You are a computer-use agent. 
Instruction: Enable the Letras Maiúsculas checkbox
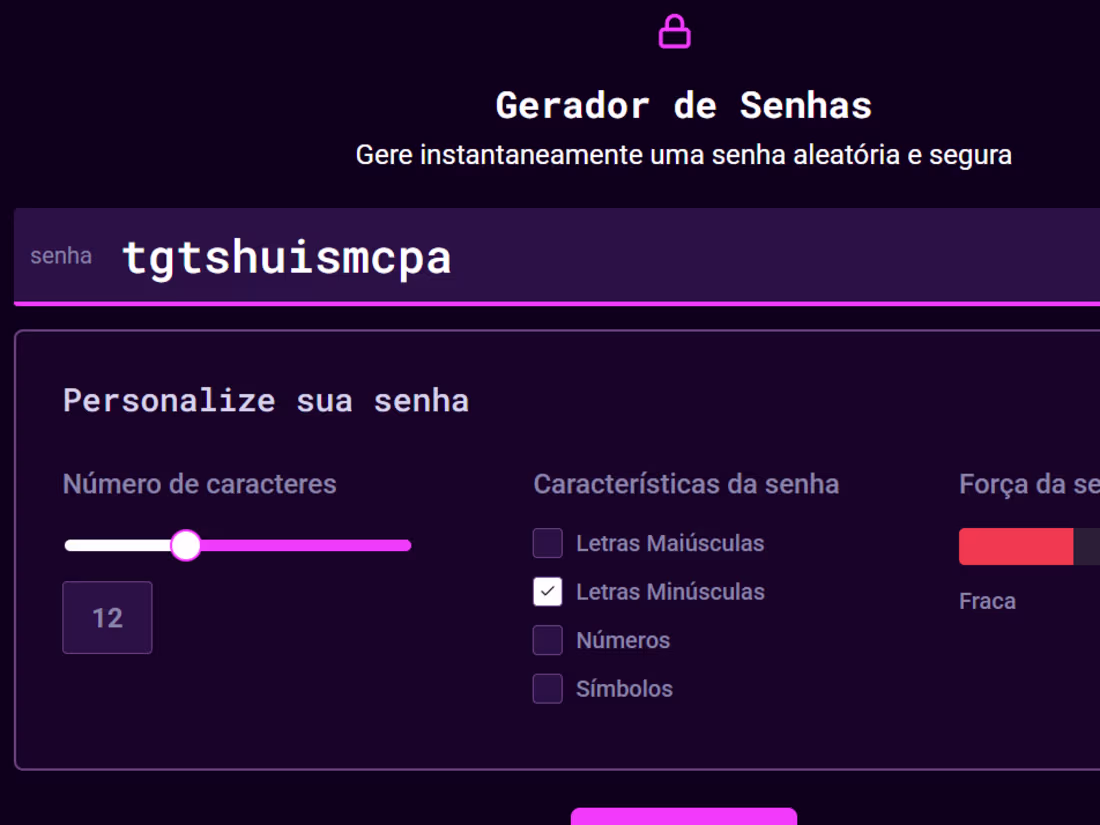(547, 543)
